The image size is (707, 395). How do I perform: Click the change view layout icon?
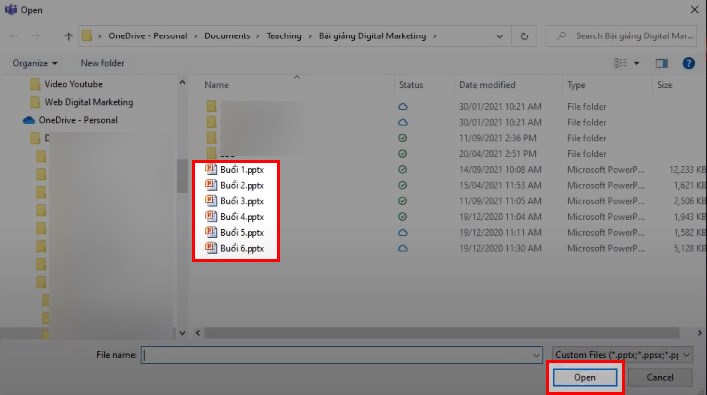[x=620, y=63]
